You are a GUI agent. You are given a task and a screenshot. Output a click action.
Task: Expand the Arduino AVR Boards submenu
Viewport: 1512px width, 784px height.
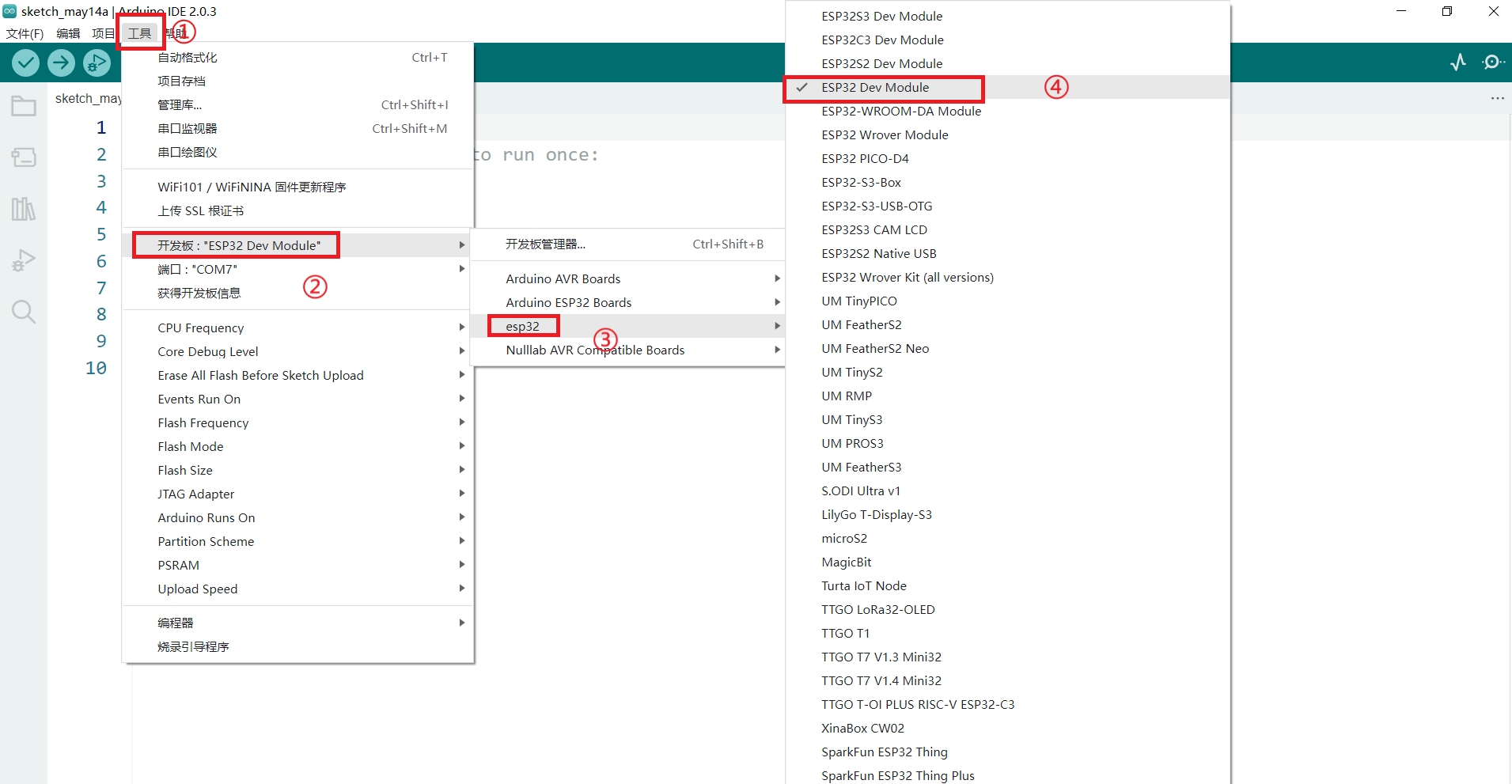pyautogui.click(x=563, y=279)
